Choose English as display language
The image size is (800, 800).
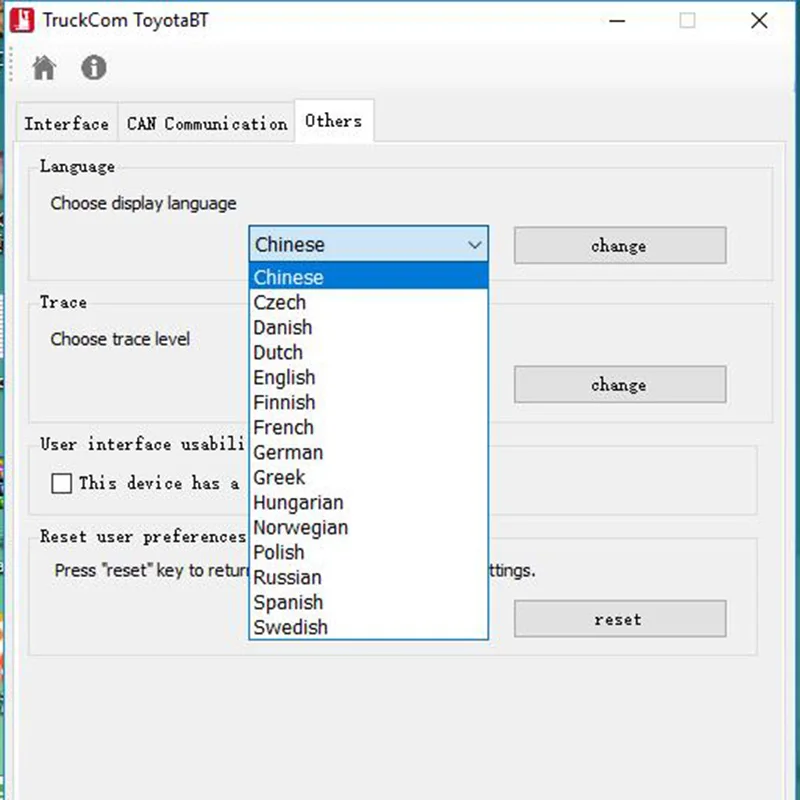pos(368,377)
